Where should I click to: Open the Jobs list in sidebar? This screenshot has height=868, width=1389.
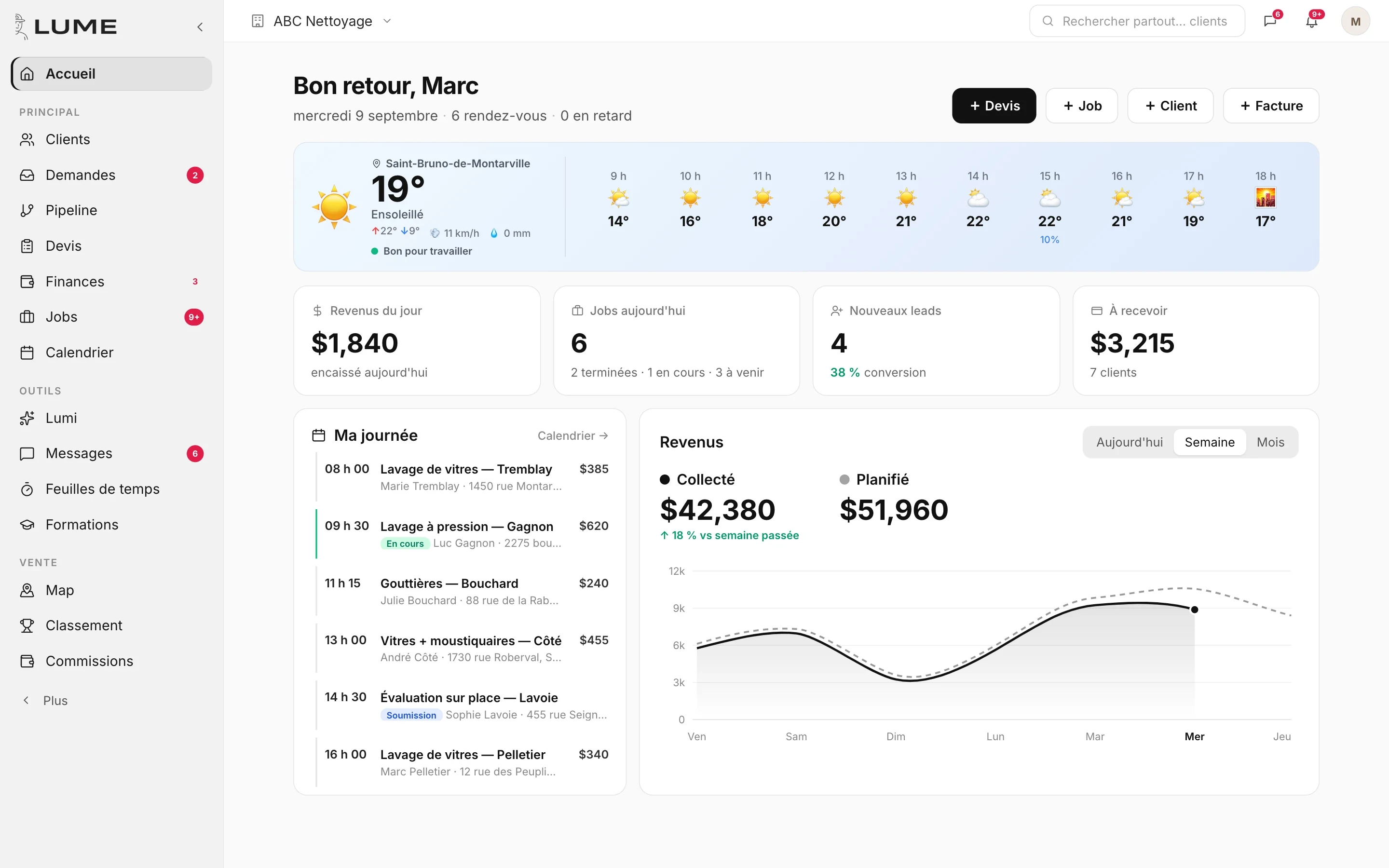(x=111, y=317)
